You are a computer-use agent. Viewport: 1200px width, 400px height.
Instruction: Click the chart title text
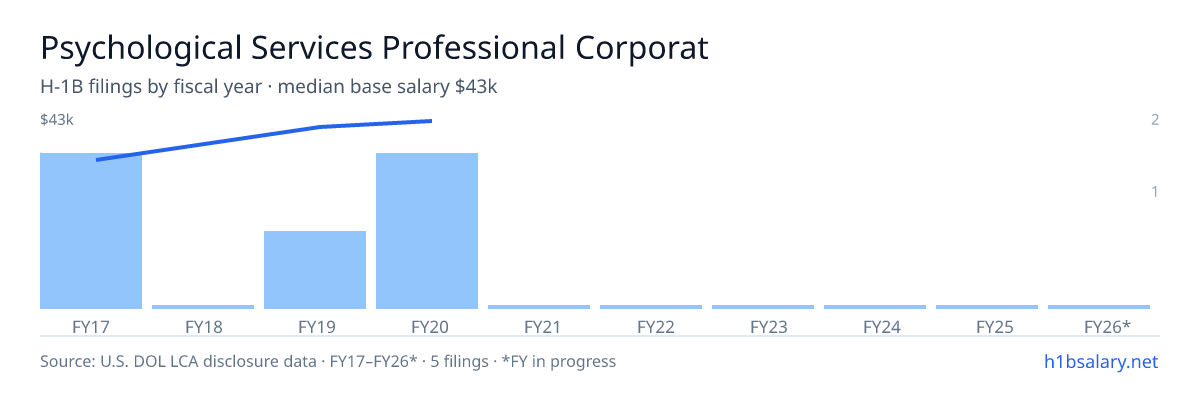[374, 48]
